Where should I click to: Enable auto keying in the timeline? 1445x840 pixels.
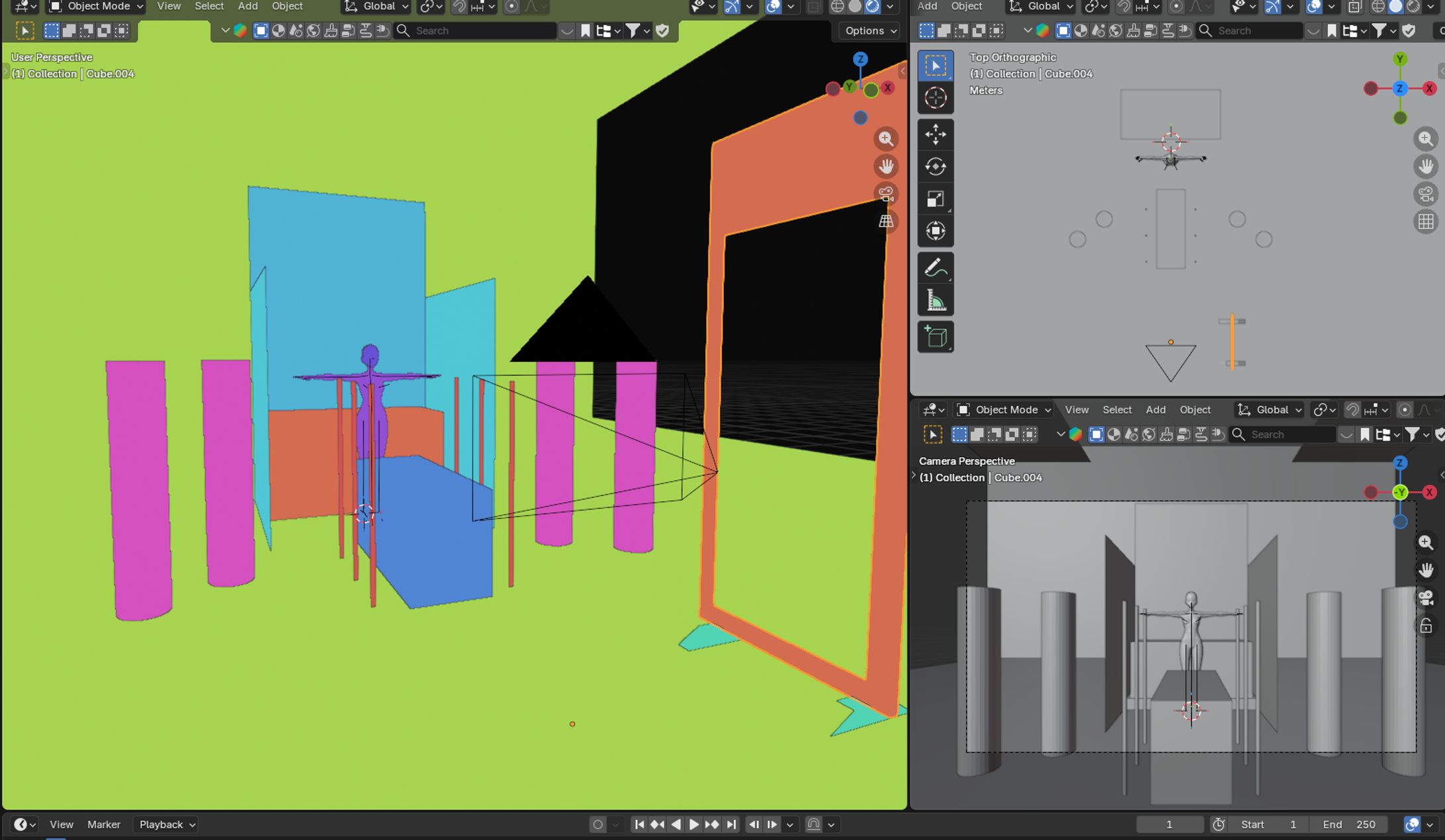(x=597, y=824)
